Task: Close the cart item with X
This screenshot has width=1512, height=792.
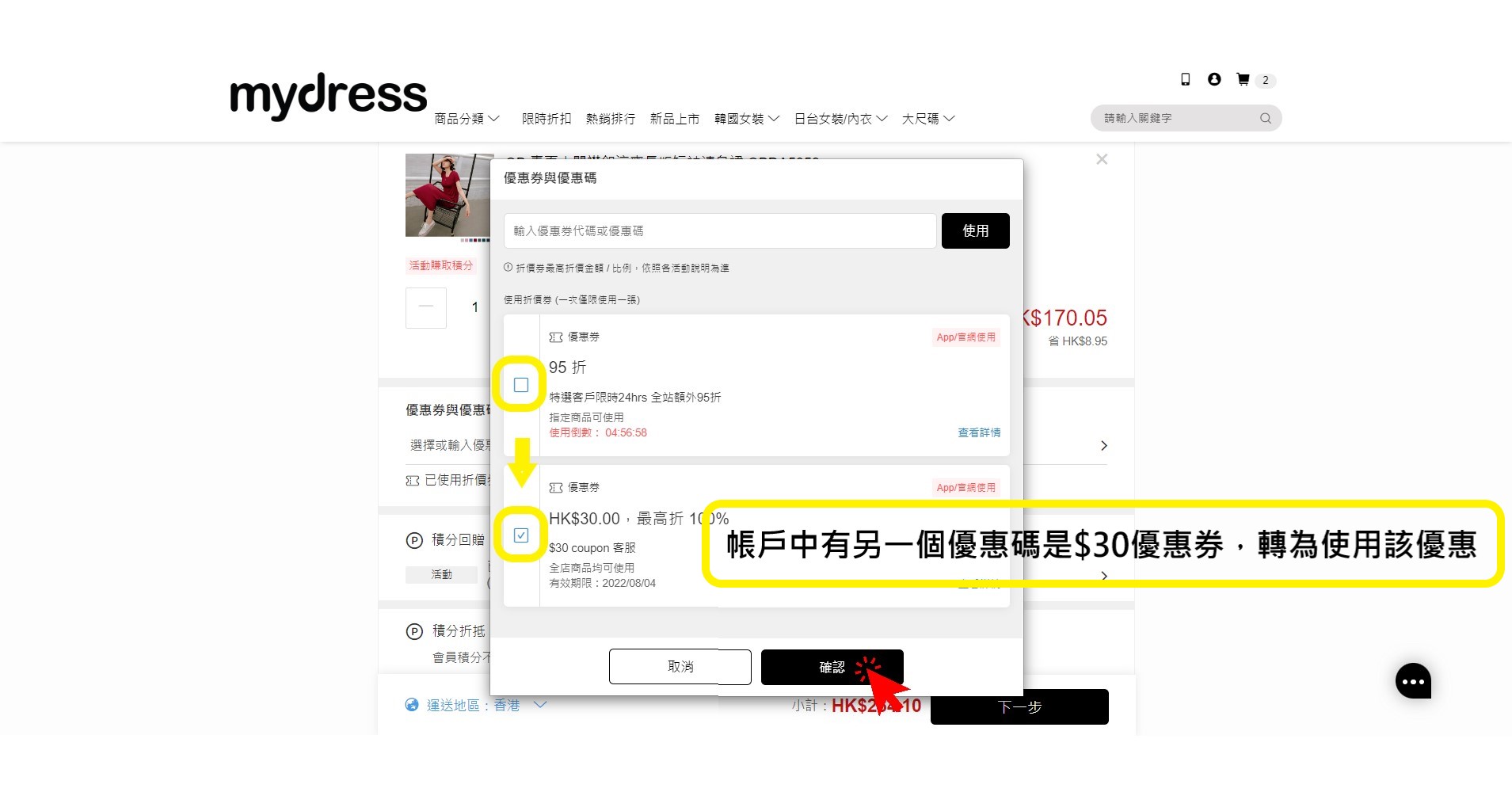Action: click(x=1102, y=159)
